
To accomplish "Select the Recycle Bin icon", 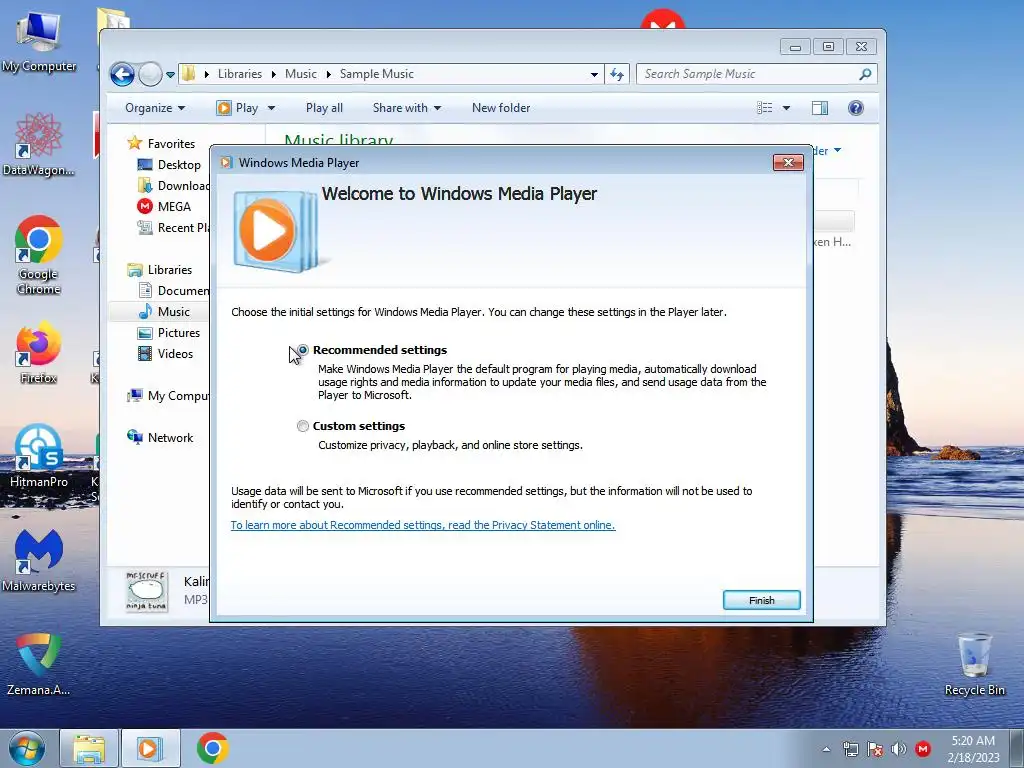I will (974, 664).
